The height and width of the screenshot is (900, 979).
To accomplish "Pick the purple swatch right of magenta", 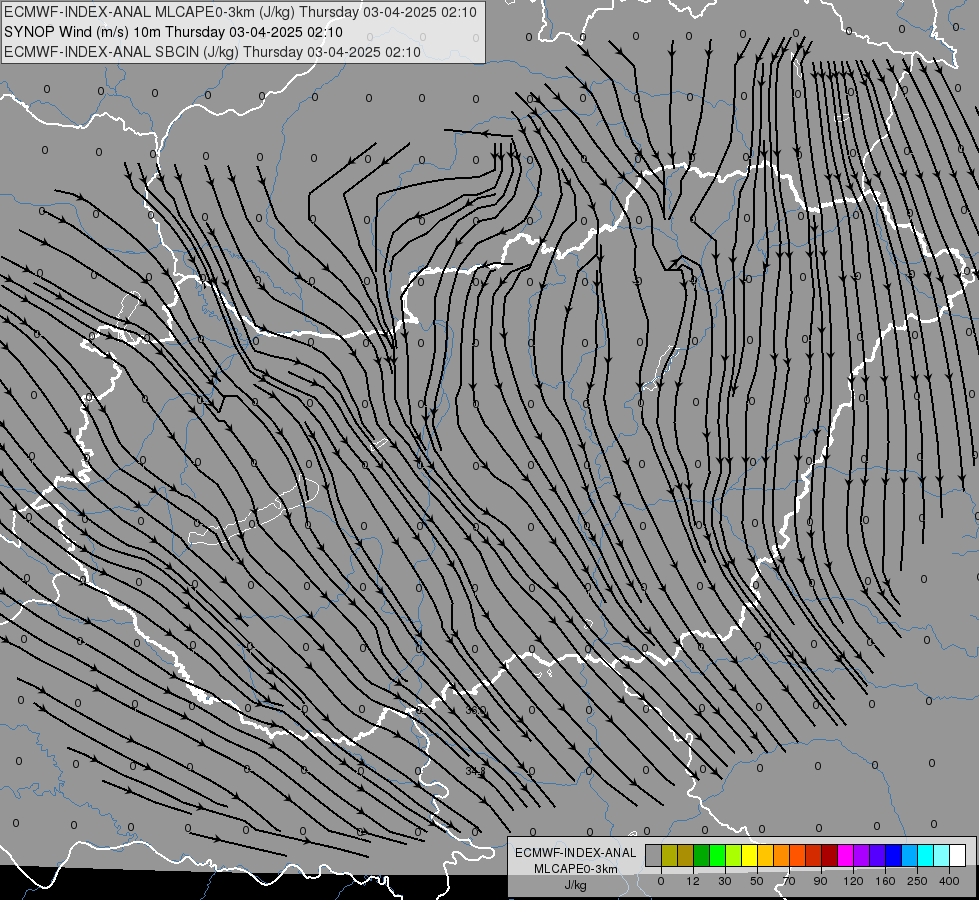I will click(862, 855).
